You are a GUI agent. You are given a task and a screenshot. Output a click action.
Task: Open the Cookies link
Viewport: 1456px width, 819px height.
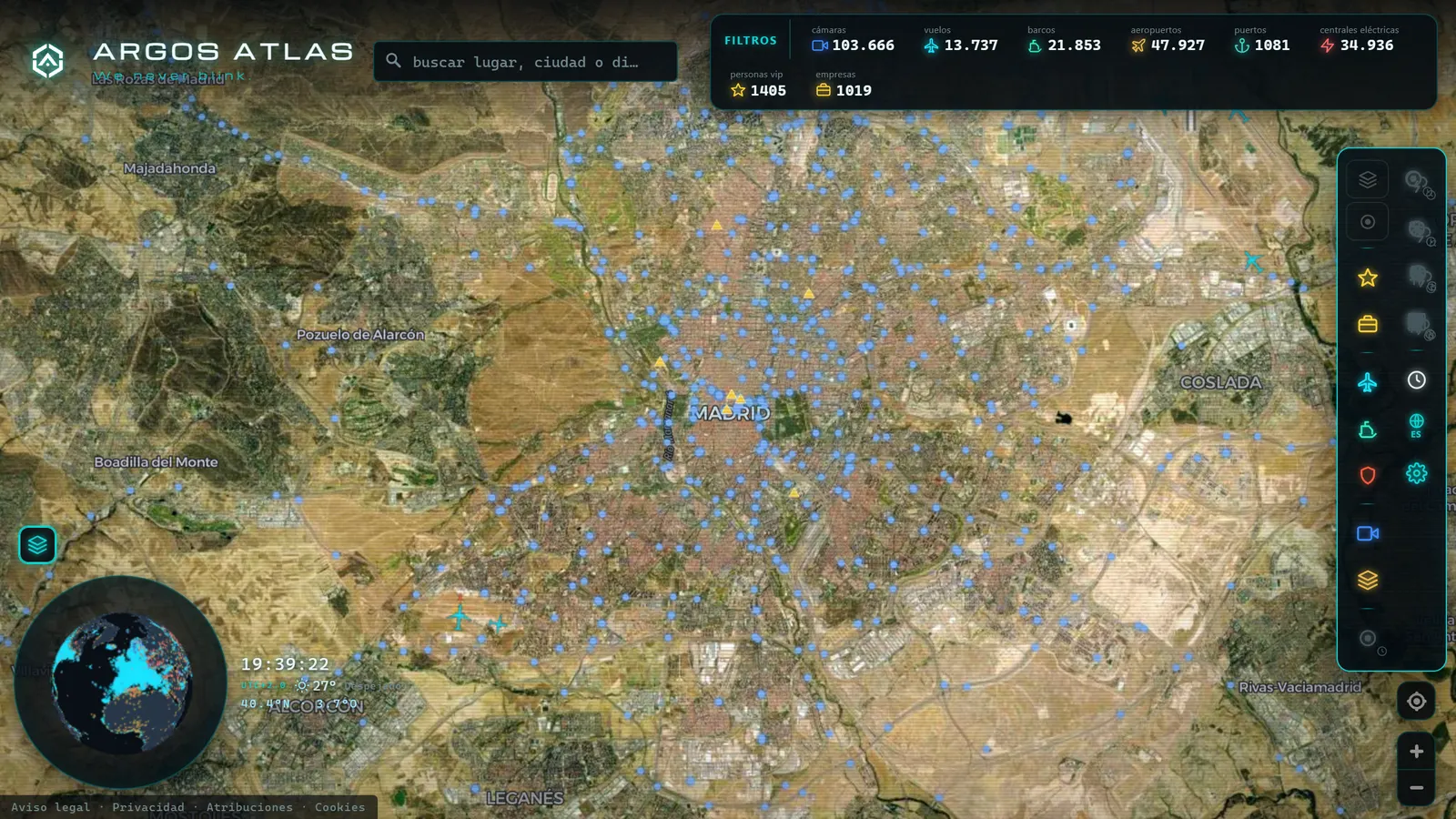tap(339, 807)
